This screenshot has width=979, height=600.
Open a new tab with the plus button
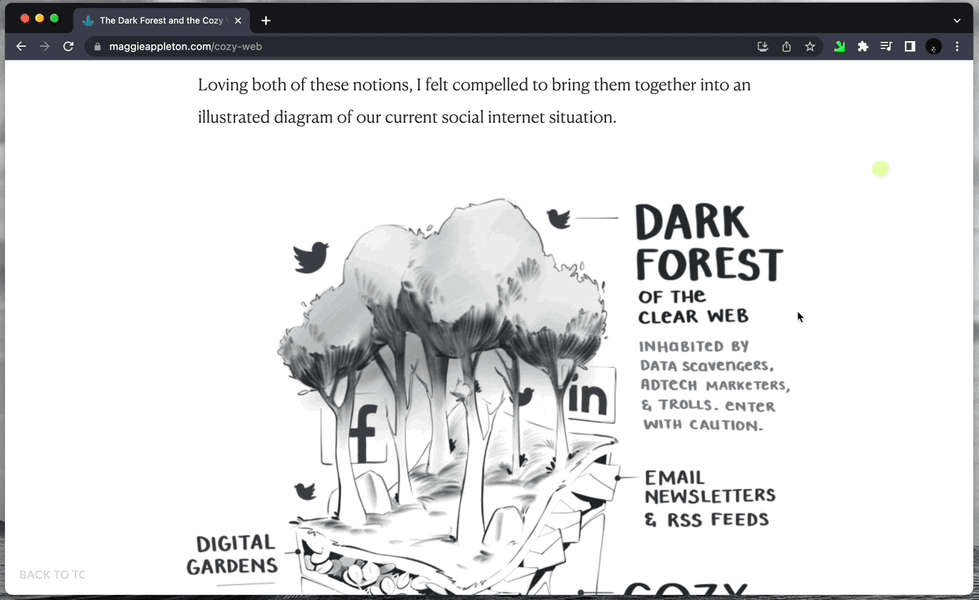(266, 21)
